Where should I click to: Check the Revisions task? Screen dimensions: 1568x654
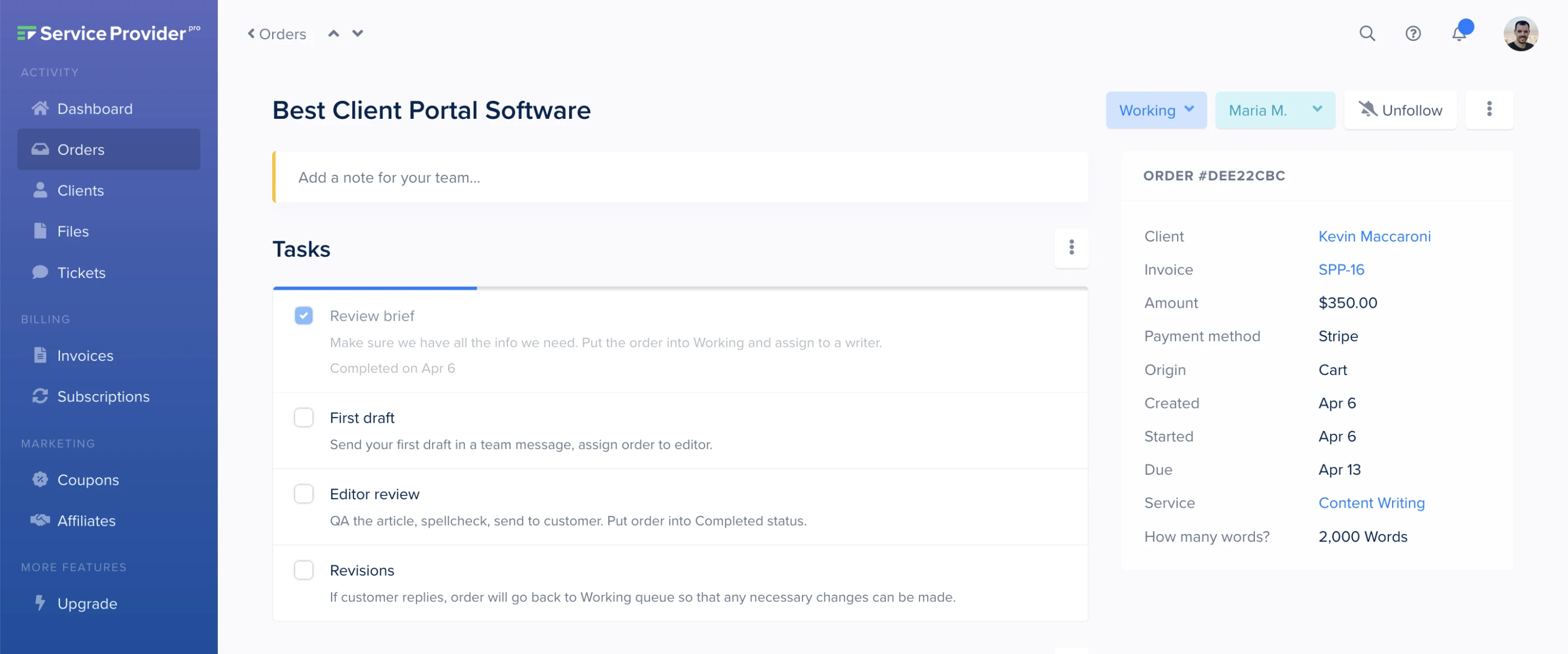[303, 570]
